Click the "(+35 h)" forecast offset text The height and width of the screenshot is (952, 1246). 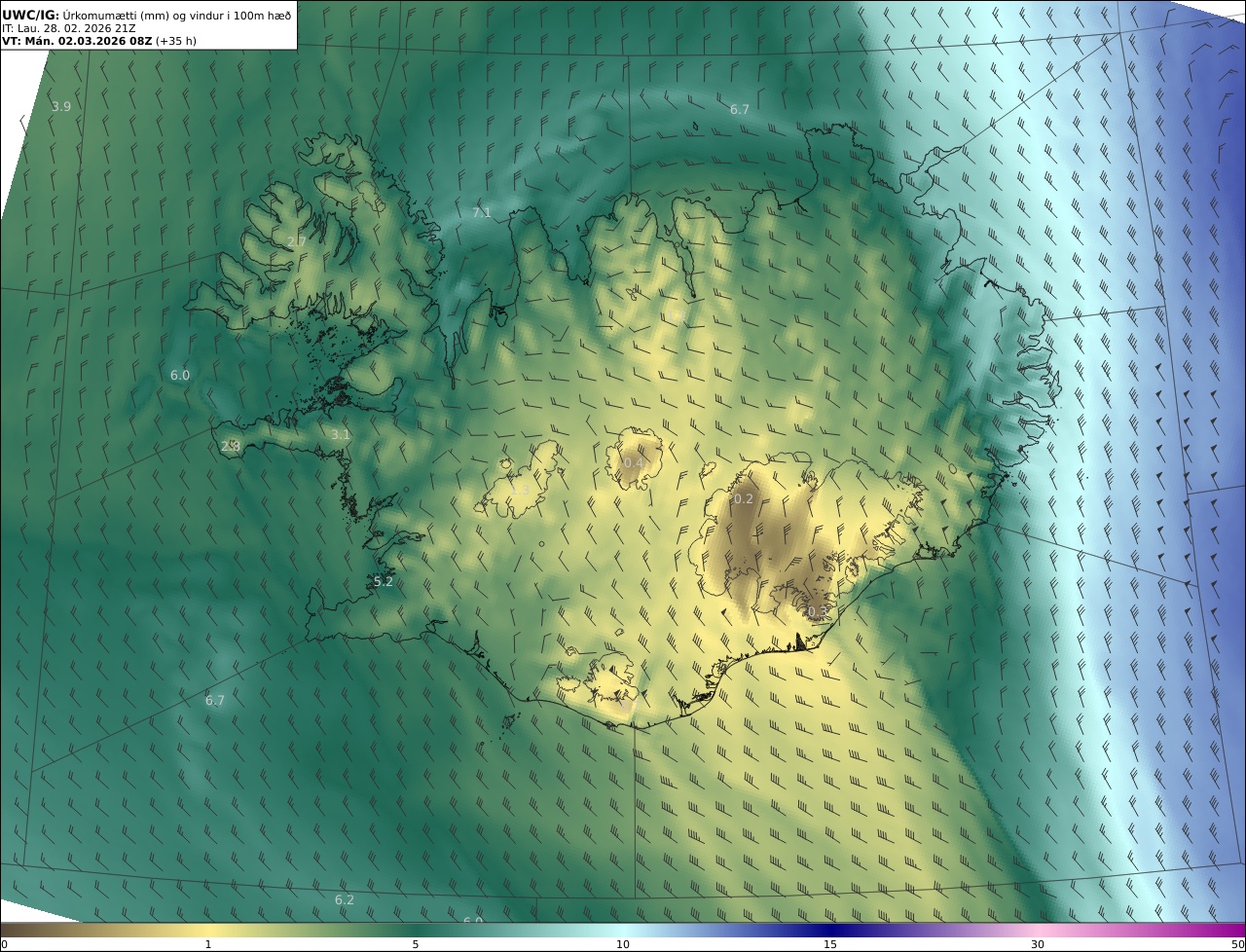(175, 41)
